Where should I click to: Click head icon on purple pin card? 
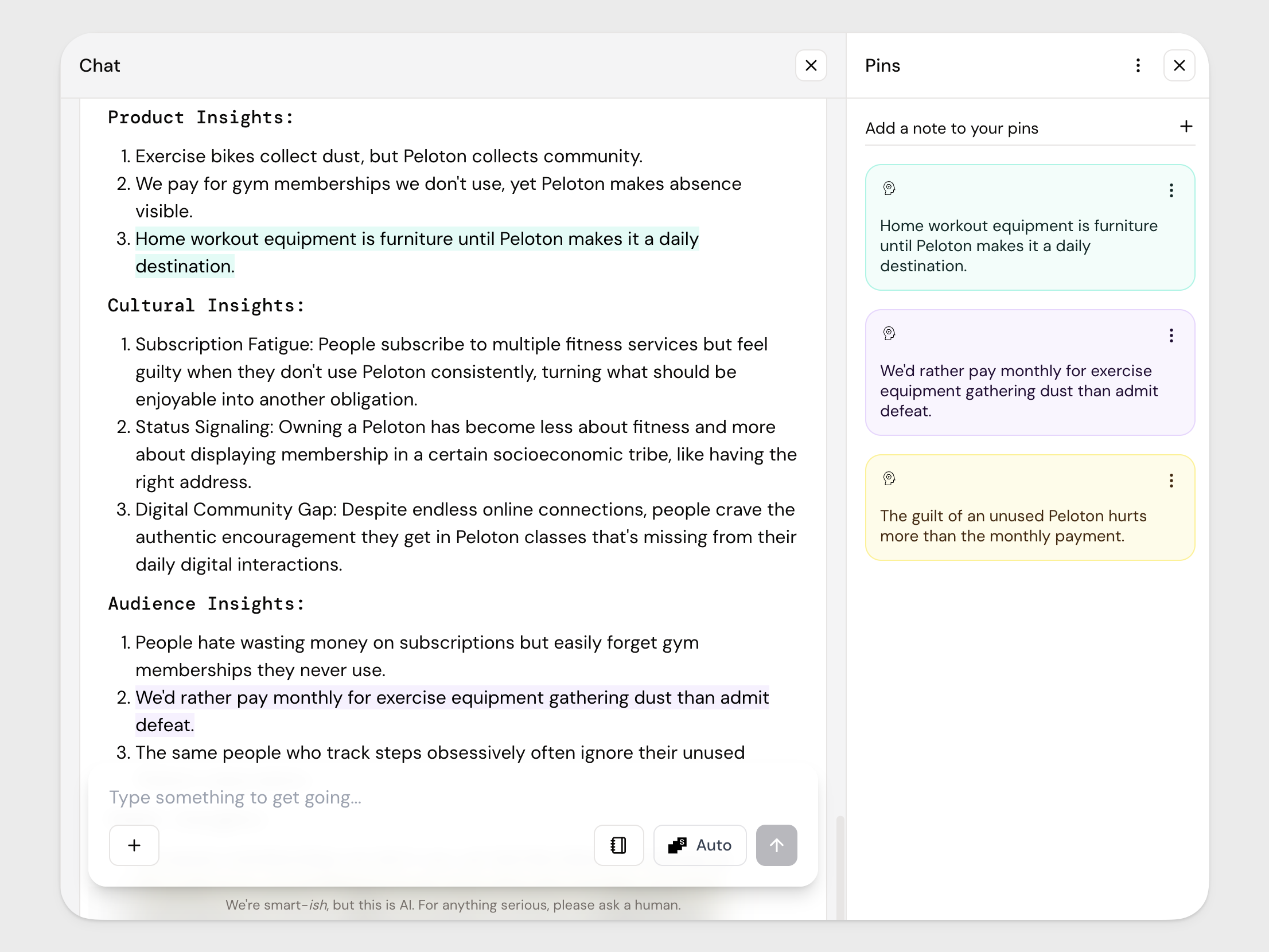click(x=889, y=333)
